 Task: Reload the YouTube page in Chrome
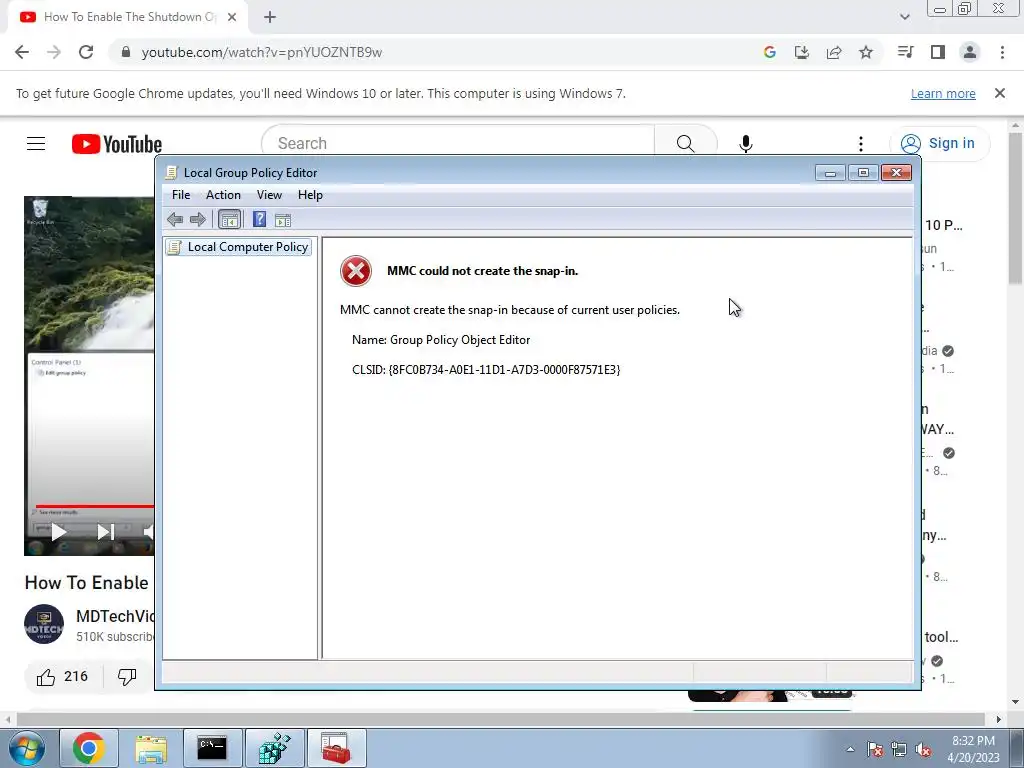click(x=86, y=52)
